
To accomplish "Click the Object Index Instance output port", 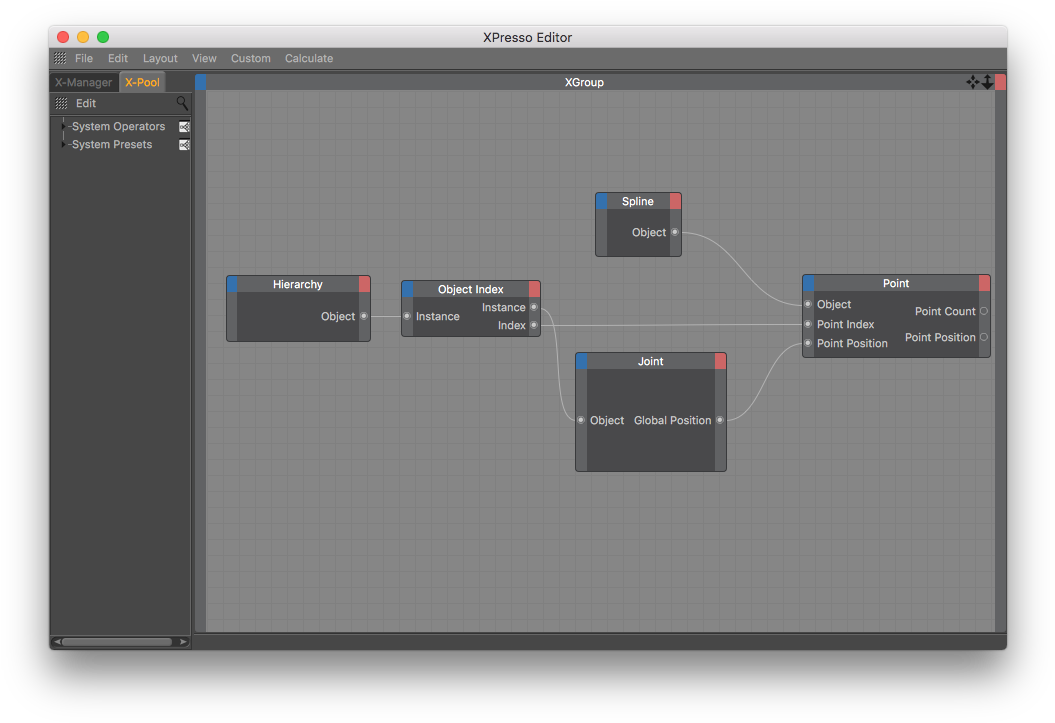I will pos(534,307).
